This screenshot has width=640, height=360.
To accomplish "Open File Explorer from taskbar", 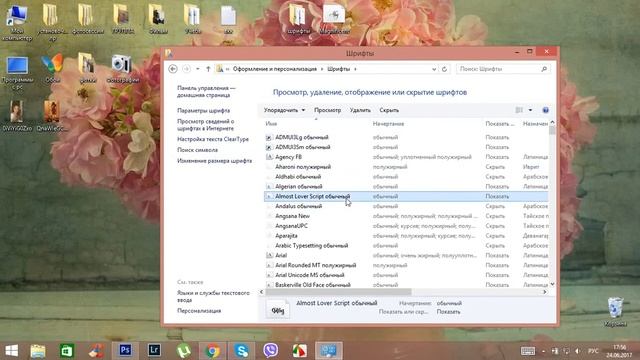I will point(38,351).
